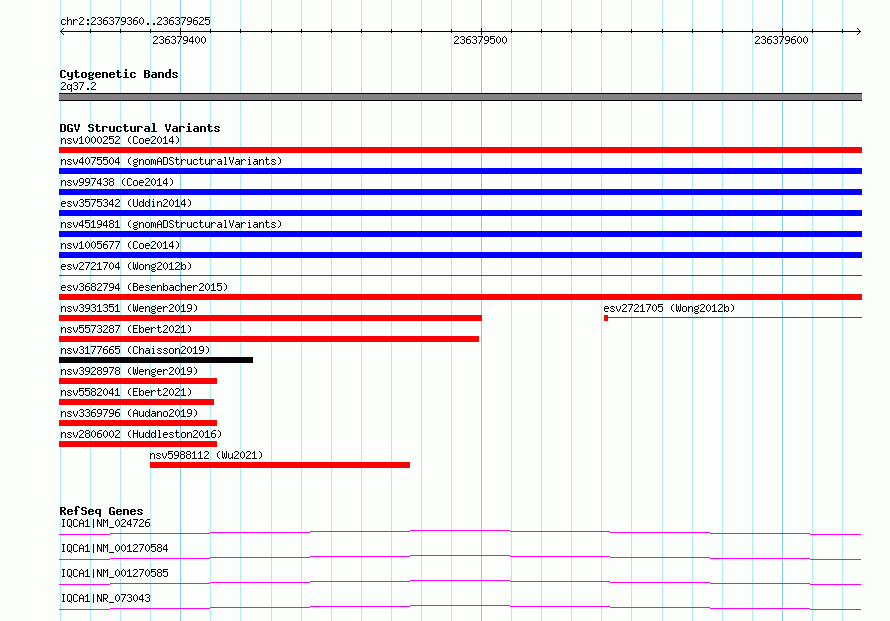Open the Cytogenetic Bands track heading

[x=119, y=74]
